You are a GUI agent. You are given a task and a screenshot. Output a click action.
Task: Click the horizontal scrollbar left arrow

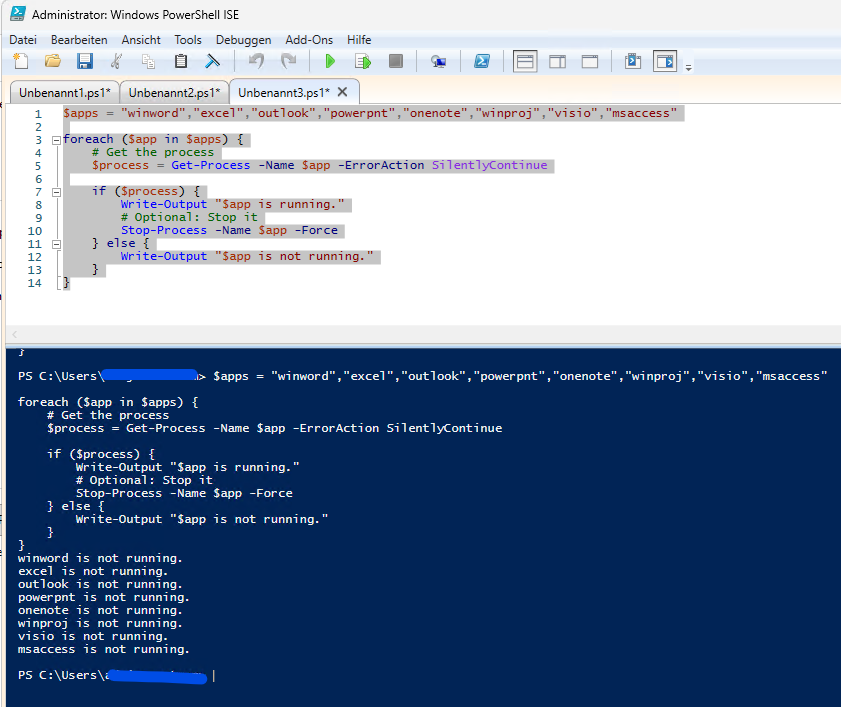click(x=14, y=334)
